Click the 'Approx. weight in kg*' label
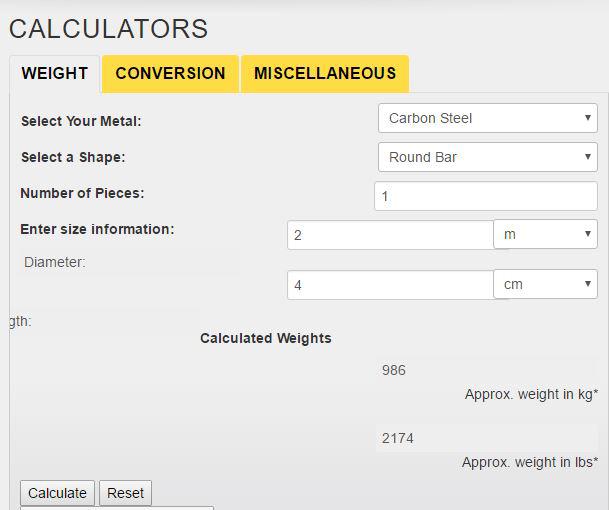 [x=531, y=395]
